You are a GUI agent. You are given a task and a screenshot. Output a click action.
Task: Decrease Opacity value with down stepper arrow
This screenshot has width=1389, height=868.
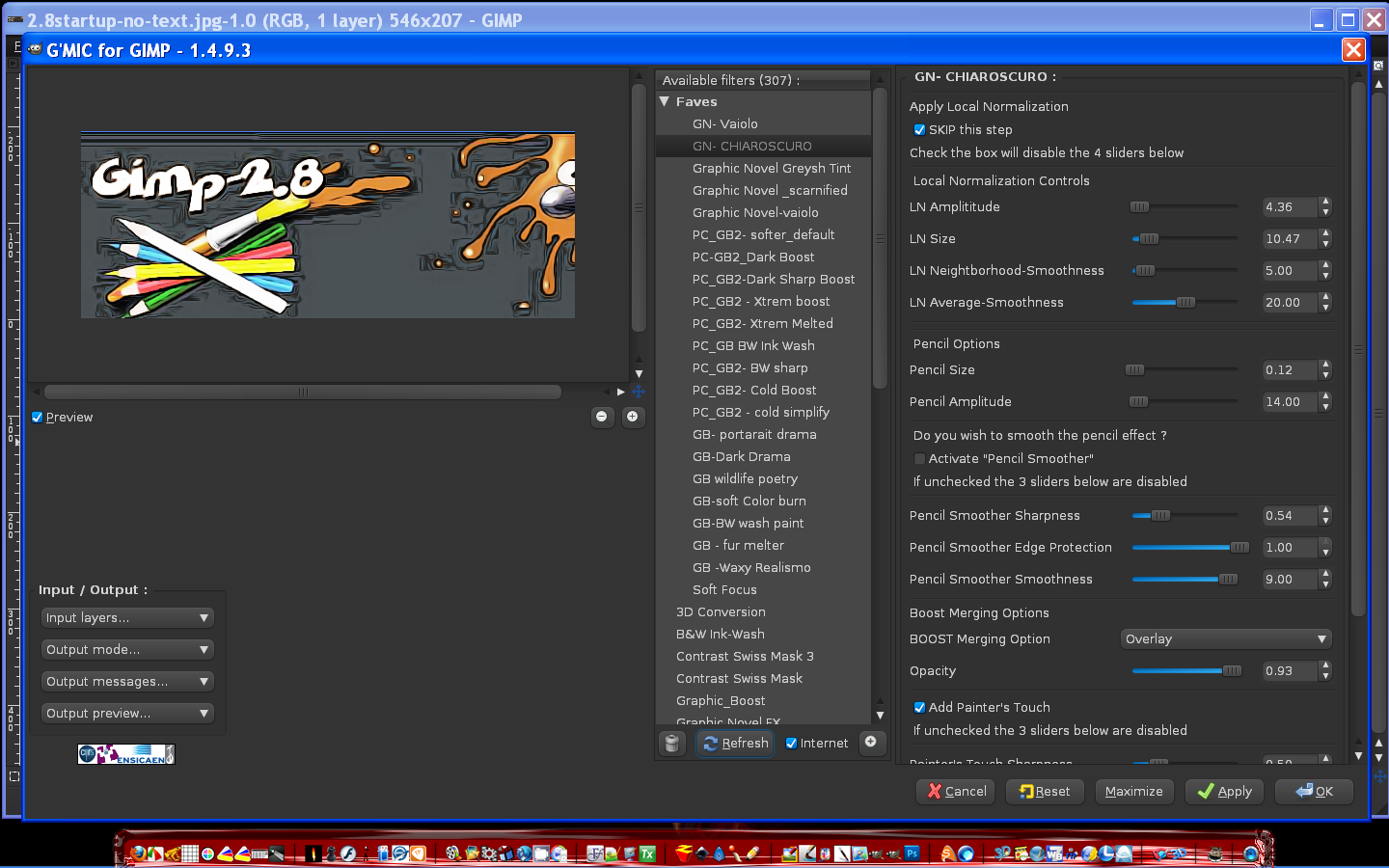coord(1326,676)
